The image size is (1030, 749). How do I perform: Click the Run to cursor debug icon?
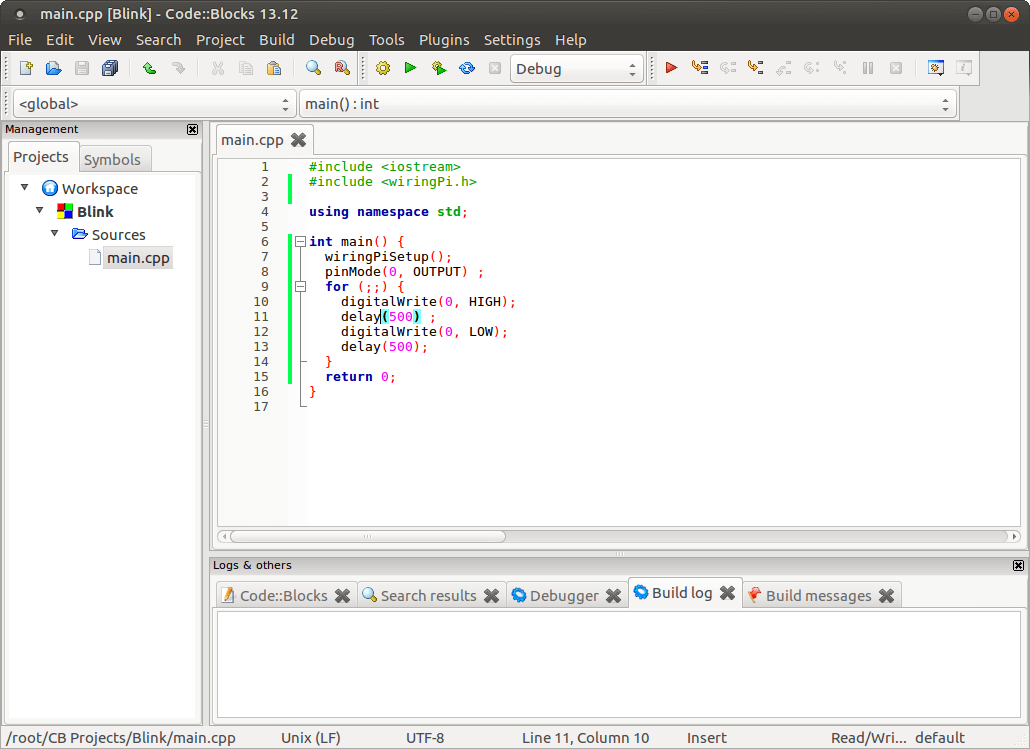[700, 68]
